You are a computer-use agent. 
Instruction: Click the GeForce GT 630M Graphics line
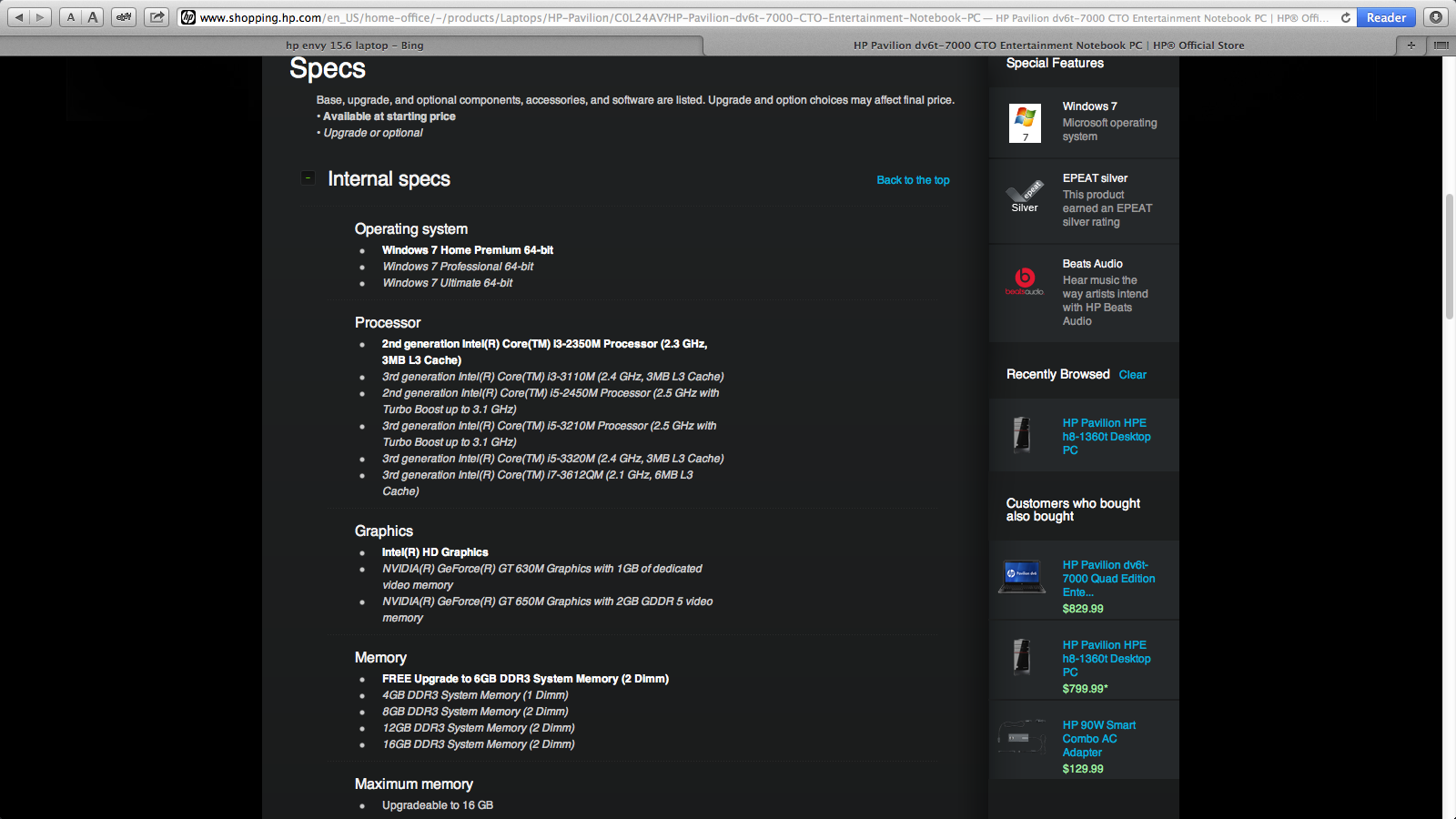[x=542, y=577]
